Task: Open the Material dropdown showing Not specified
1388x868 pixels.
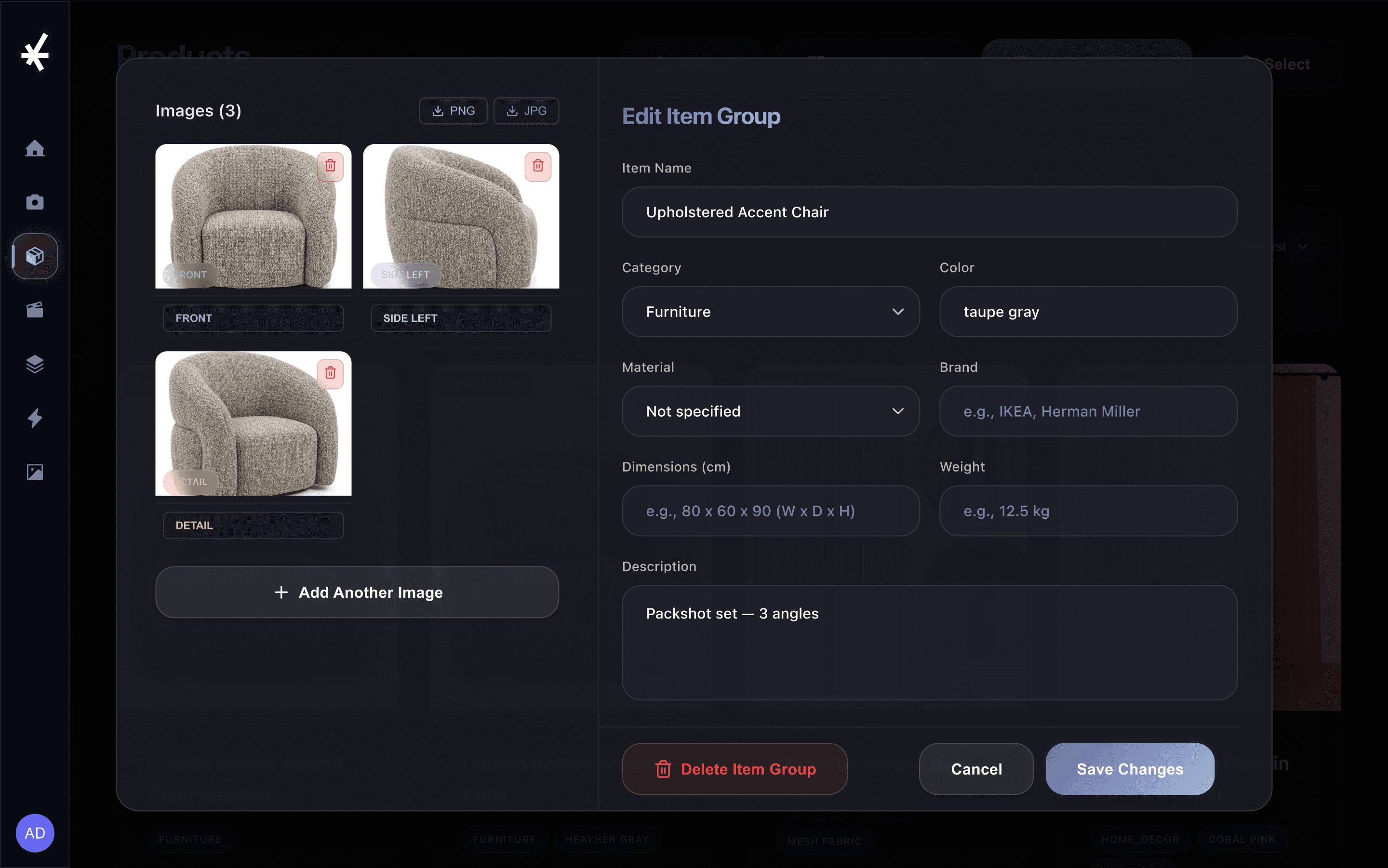Action: (770, 411)
